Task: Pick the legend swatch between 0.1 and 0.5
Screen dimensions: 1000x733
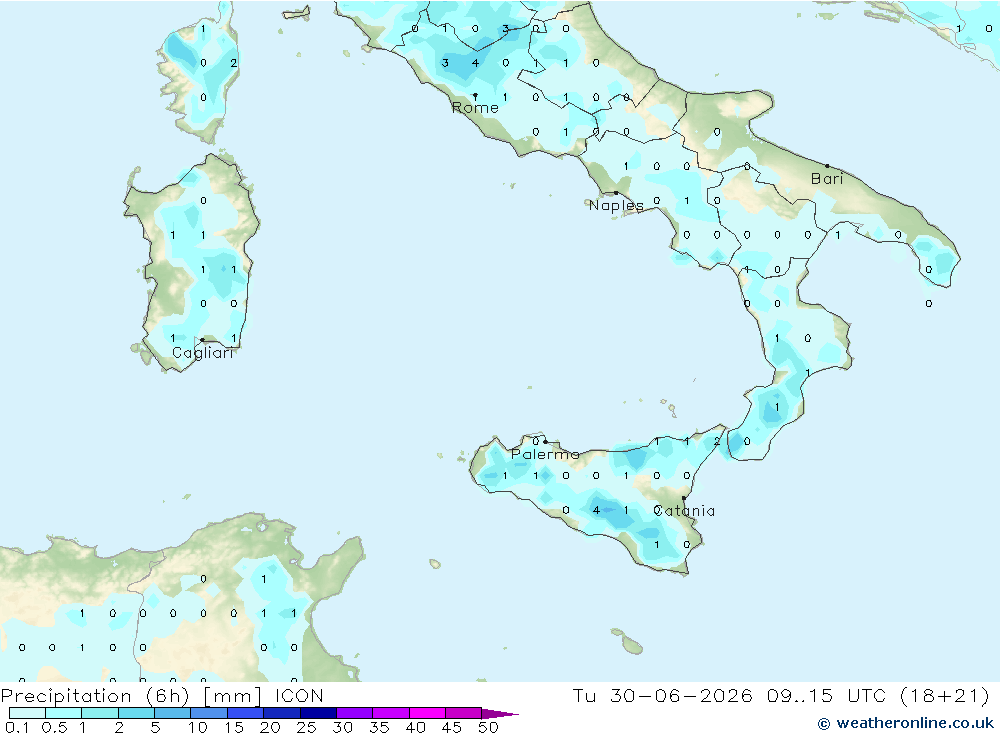Action: 27,713
